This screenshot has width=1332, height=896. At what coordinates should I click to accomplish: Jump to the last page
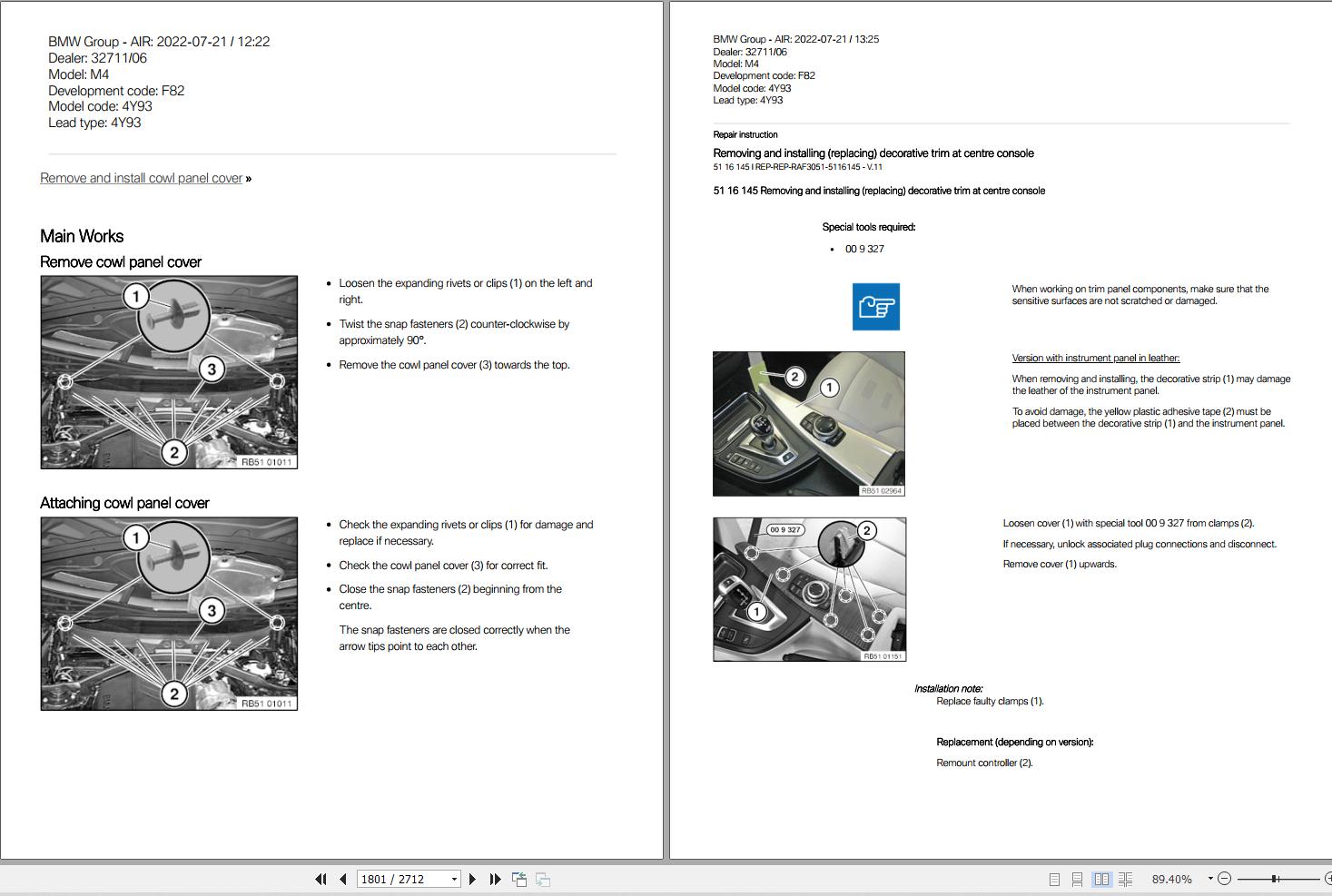click(495, 879)
